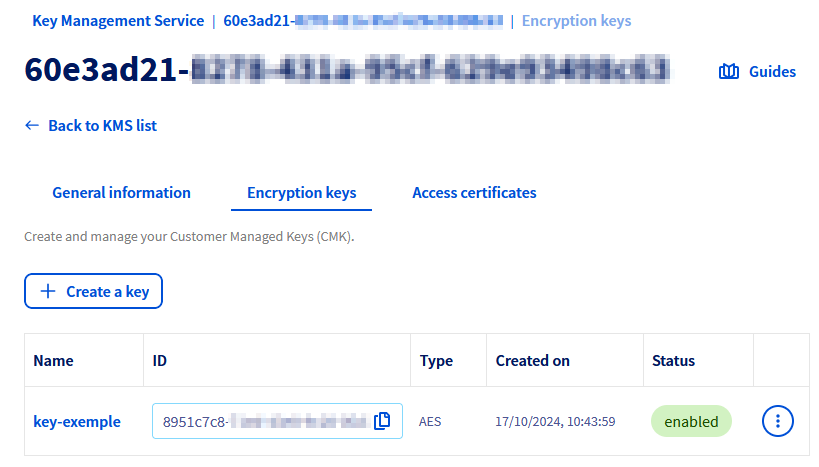The image size is (819, 467).
Task: Click the Created on column header
Action: pos(532,361)
